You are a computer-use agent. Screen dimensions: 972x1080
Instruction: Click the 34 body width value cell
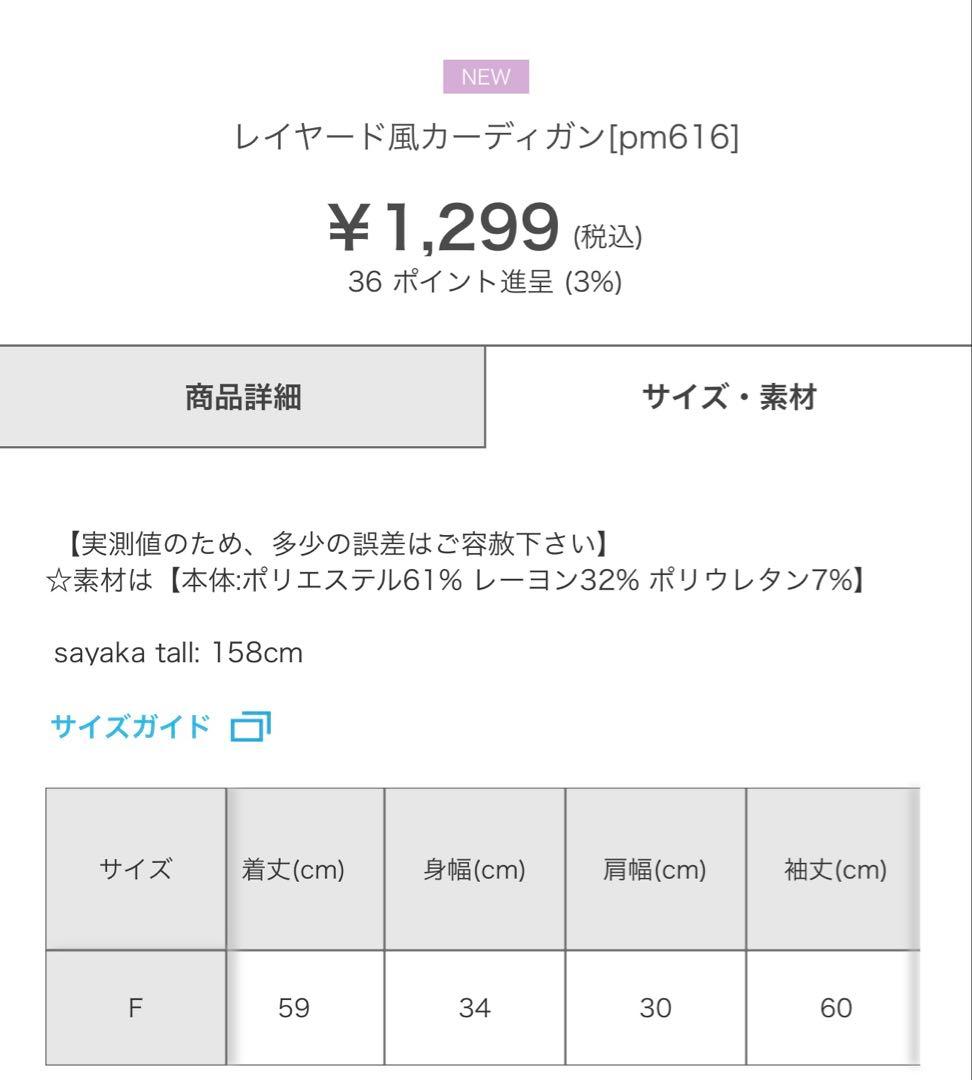[475, 1008]
